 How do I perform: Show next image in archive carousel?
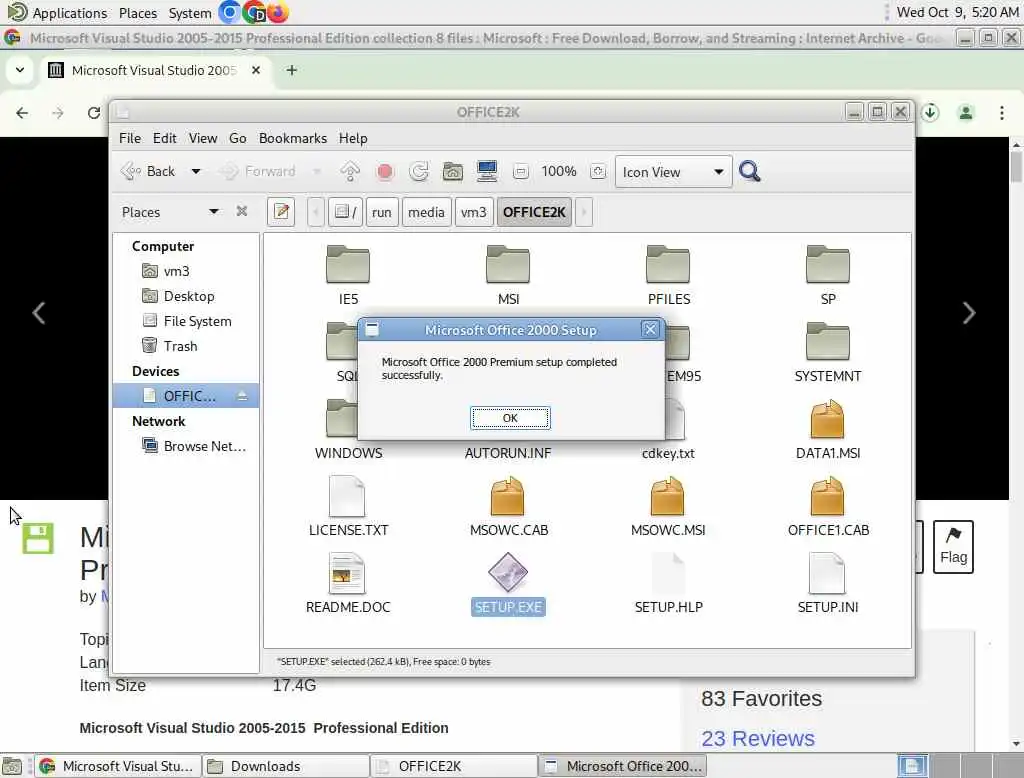968,313
